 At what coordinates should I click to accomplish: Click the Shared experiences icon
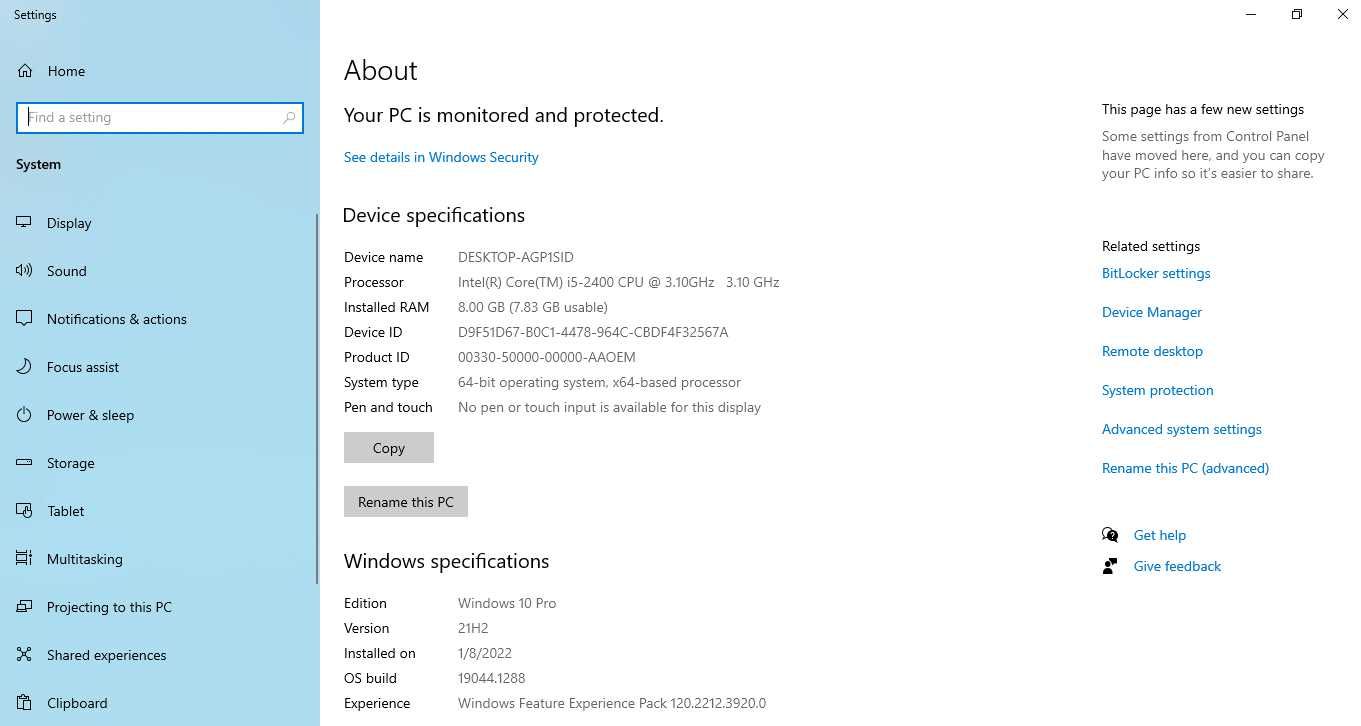pyautogui.click(x=24, y=655)
